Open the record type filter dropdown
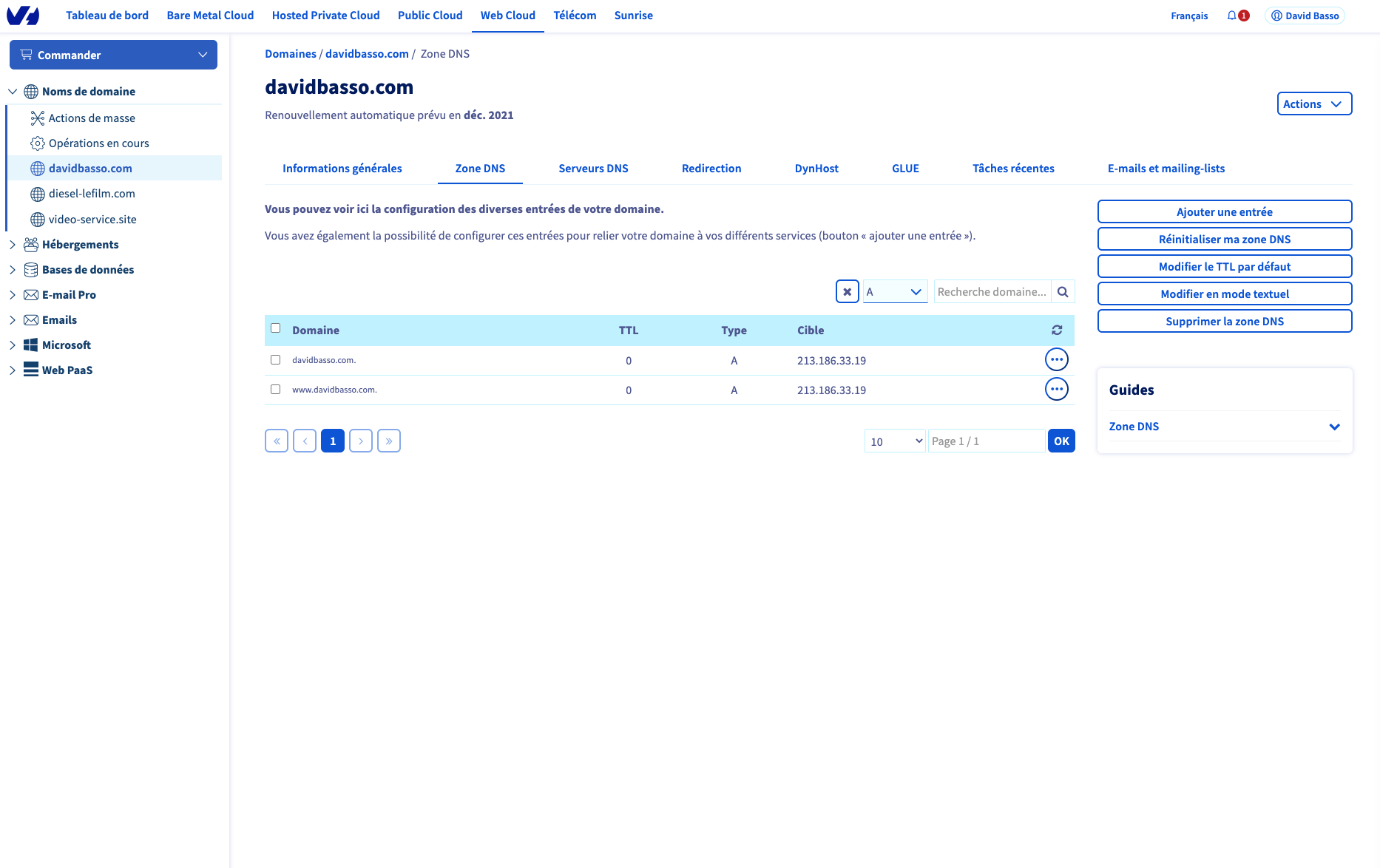 click(895, 292)
